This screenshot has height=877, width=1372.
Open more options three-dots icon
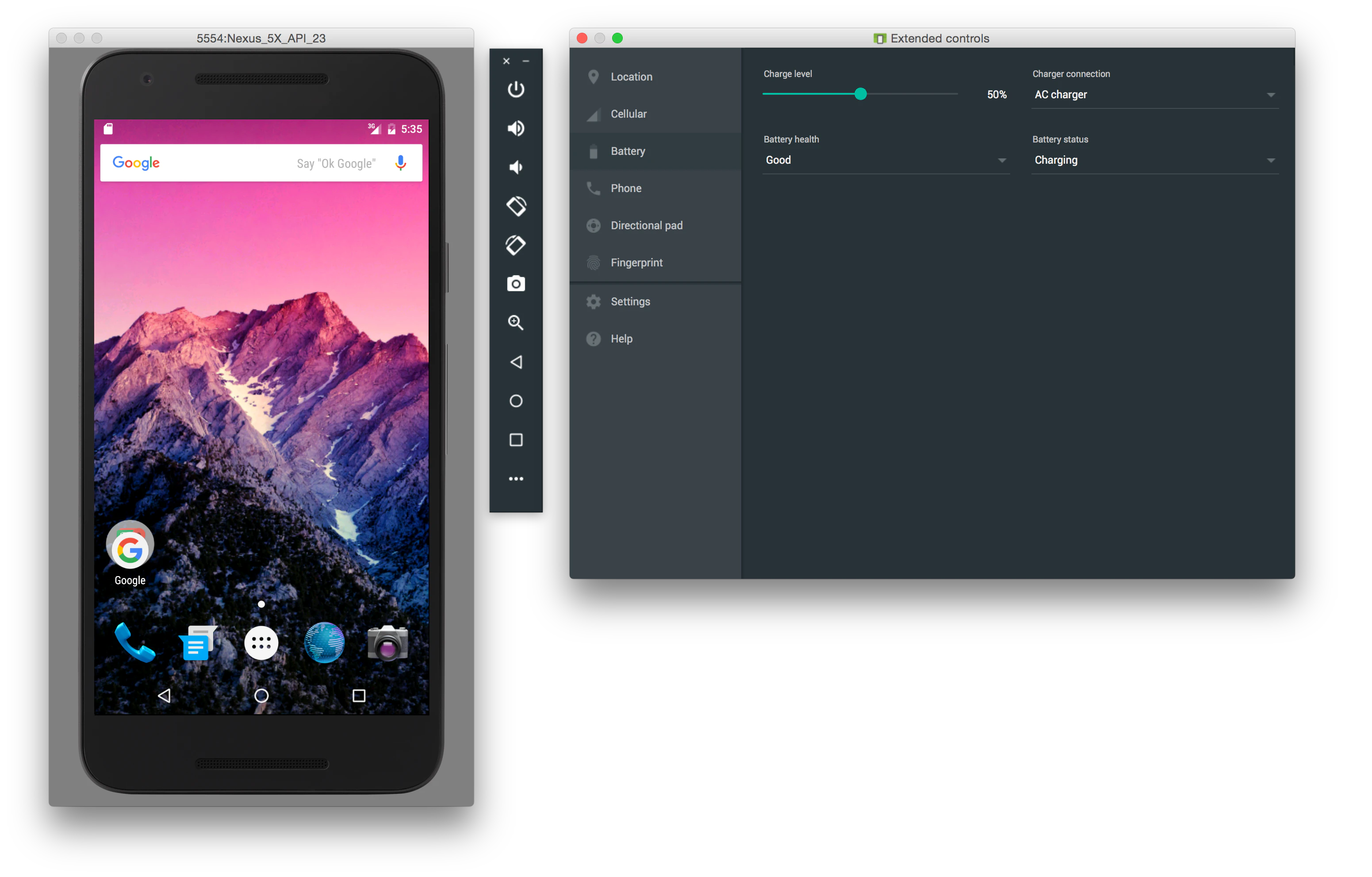point(516,479)
